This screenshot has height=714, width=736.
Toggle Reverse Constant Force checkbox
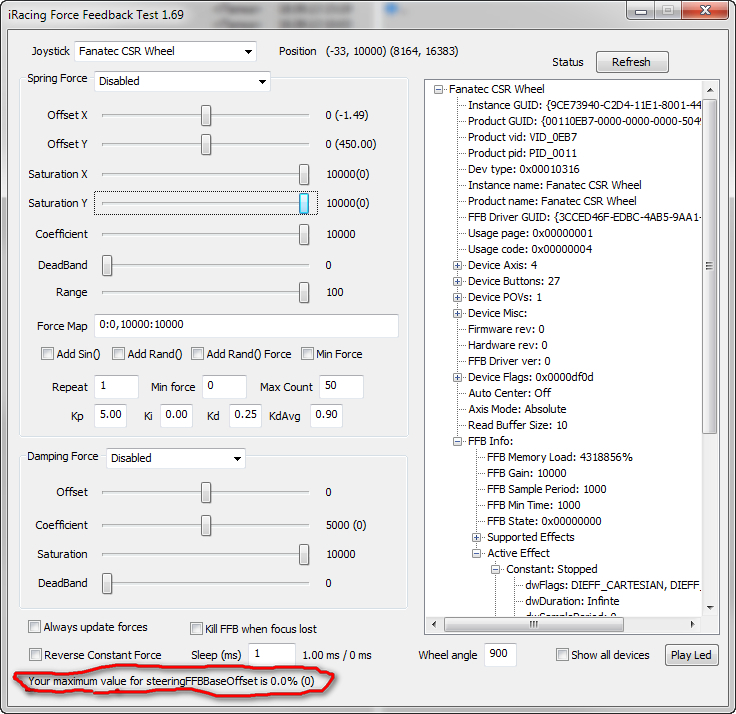[x=35, y=655]
